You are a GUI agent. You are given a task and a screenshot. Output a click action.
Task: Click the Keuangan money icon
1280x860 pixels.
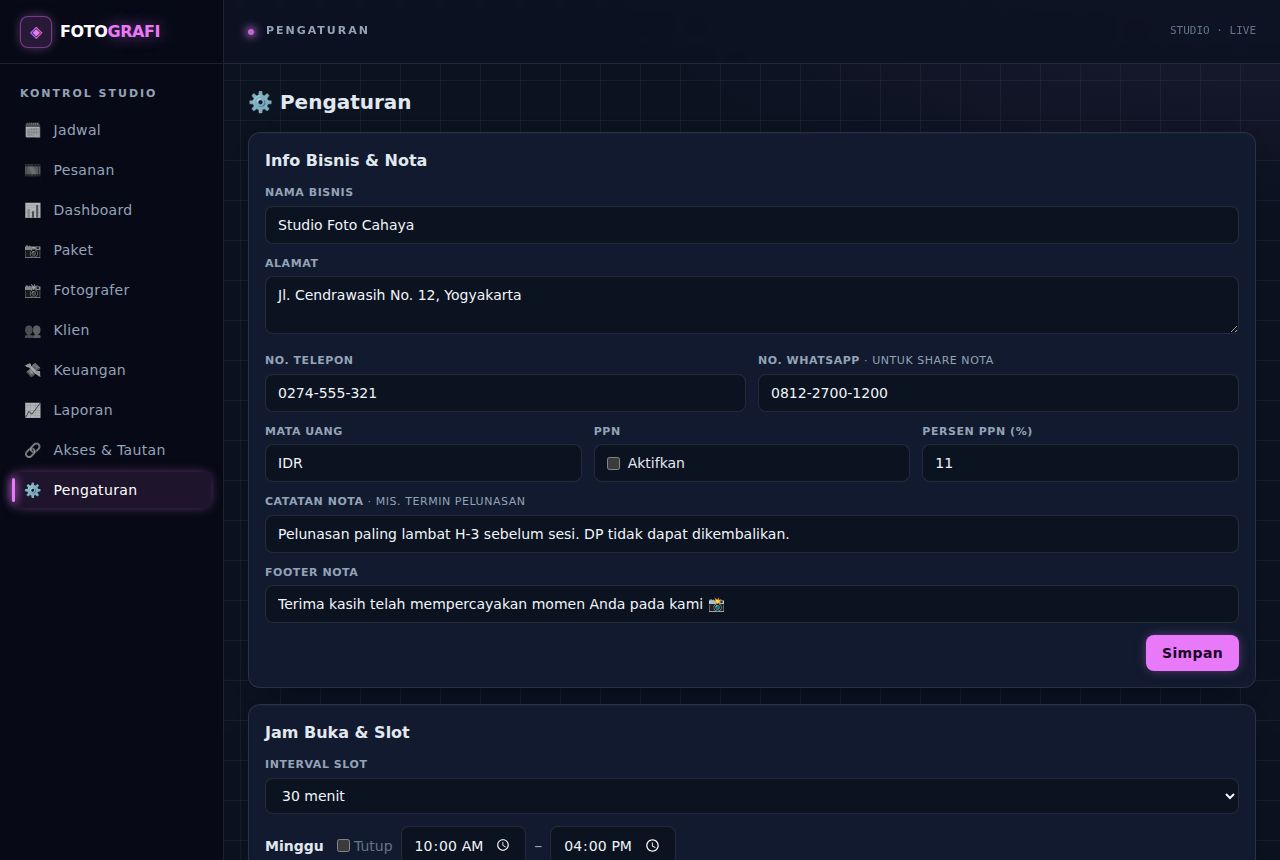pyautogui.click(x=33, y=370)
